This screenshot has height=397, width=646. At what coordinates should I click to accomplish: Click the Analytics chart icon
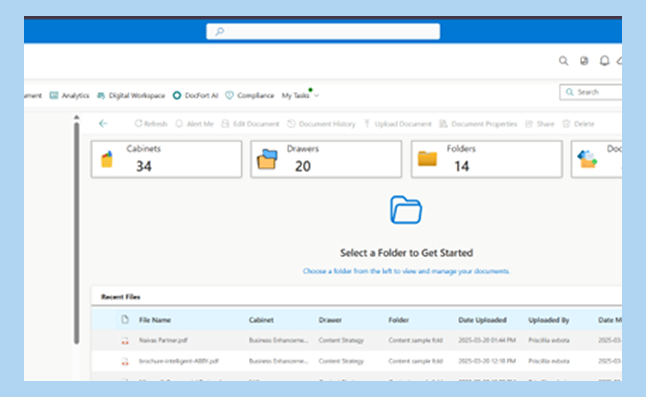coord(54,96)
